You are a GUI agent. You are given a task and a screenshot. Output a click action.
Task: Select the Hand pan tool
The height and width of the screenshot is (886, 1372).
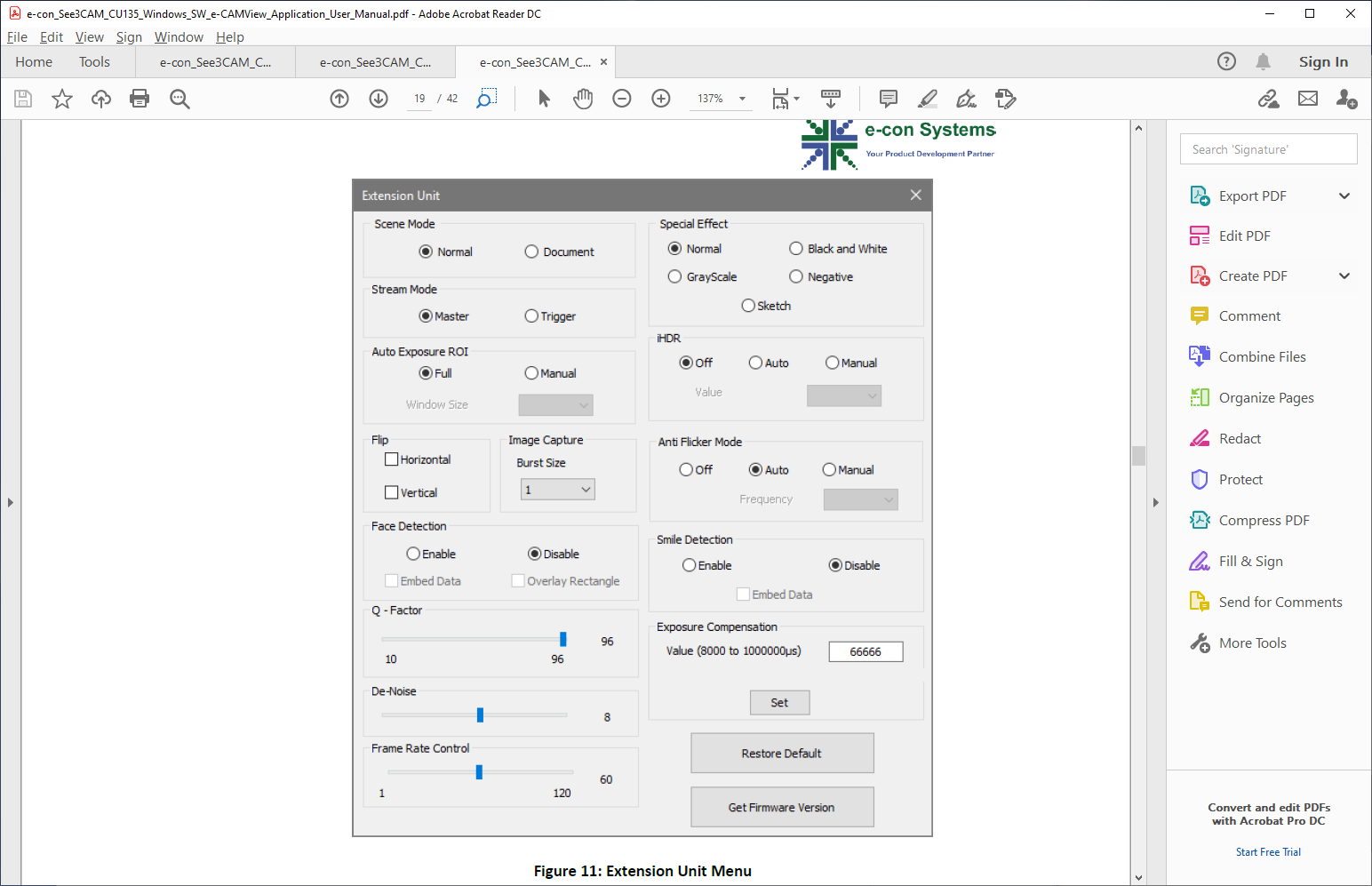pos(583,99)
